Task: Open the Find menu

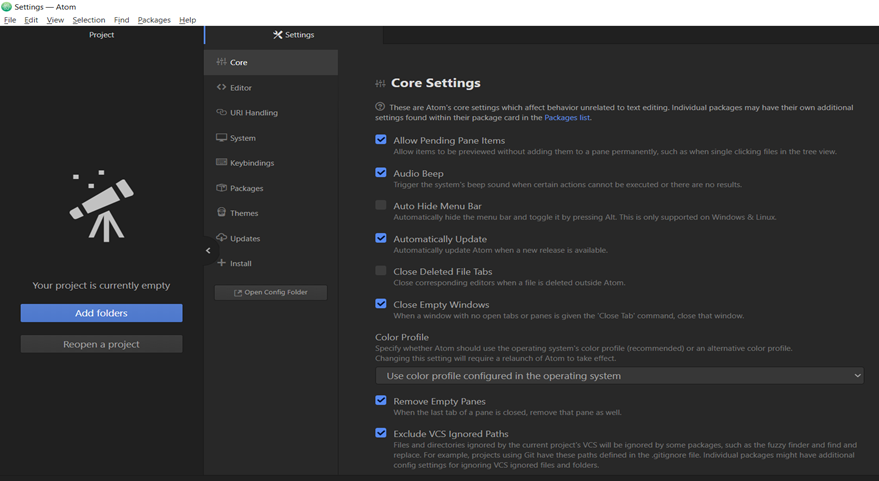Action: (121, 20)
